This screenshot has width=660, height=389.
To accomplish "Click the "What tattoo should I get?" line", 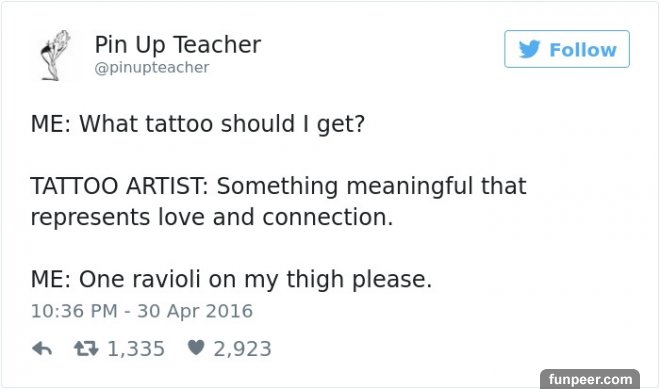I will click(x=222, y=124).
